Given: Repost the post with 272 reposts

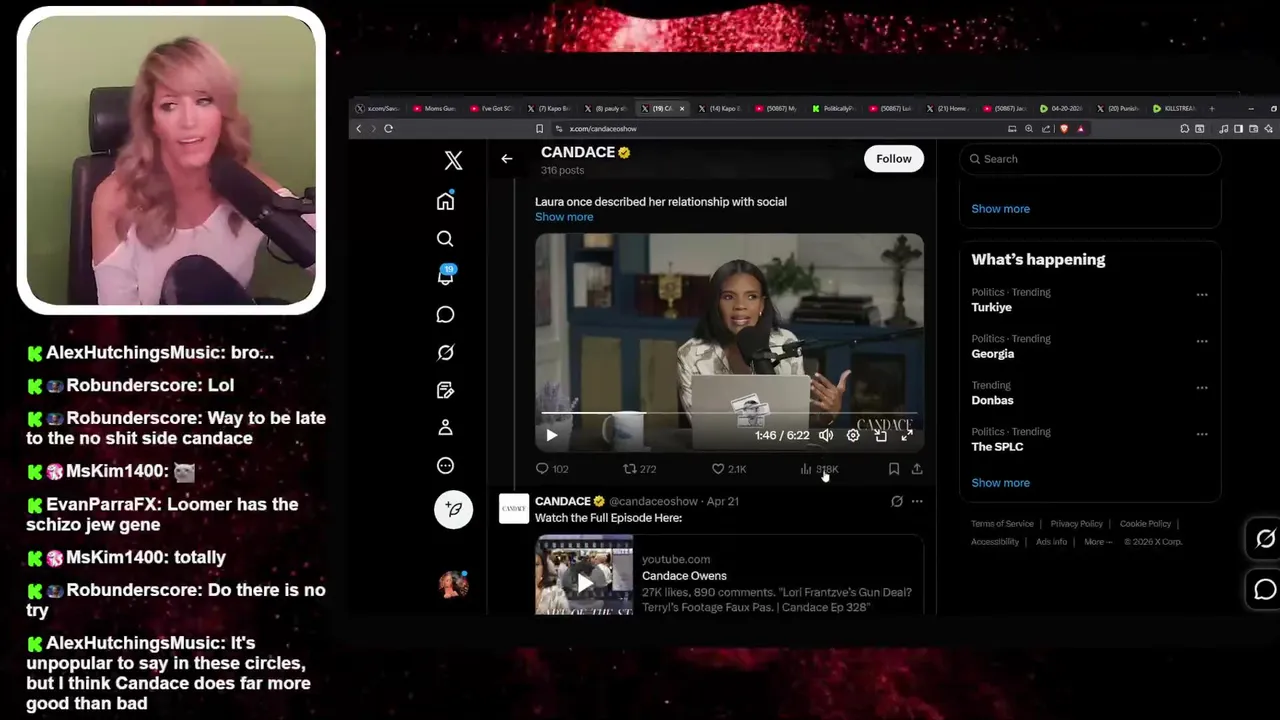Looking at the screenshot, I should point(639,469).
